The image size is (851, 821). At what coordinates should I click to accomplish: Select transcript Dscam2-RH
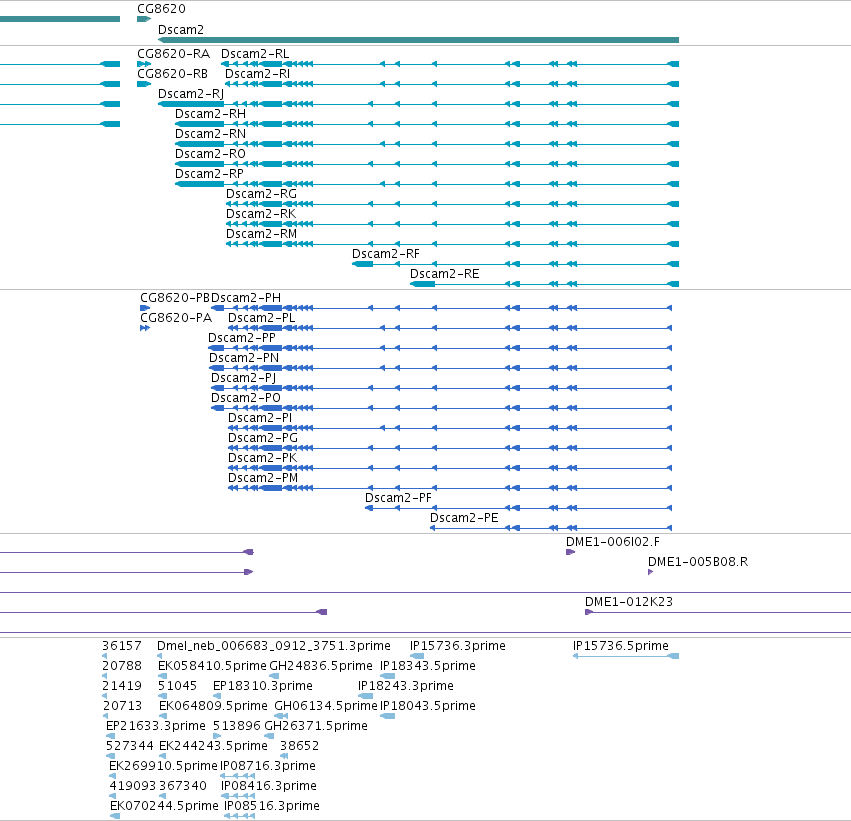[210, 114]
